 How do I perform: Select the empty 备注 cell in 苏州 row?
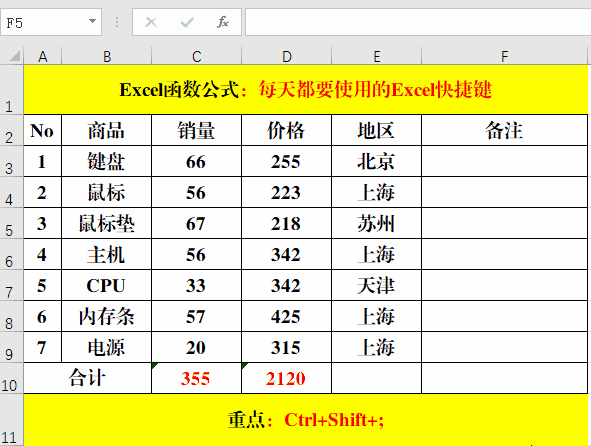tap(504, 223)
